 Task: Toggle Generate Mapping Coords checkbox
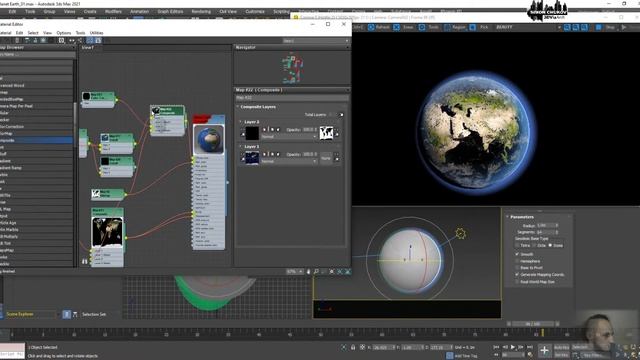click(517, 275)
